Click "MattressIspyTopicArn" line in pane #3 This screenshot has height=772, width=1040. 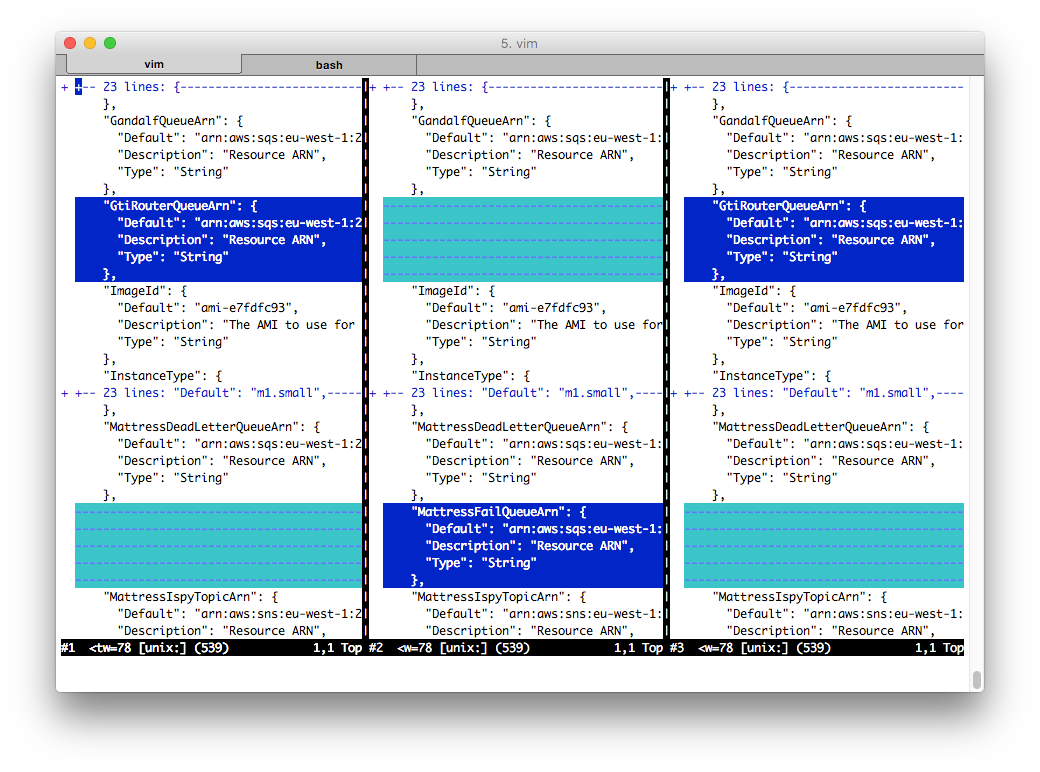pyautogui.click(x=800, y=597)
